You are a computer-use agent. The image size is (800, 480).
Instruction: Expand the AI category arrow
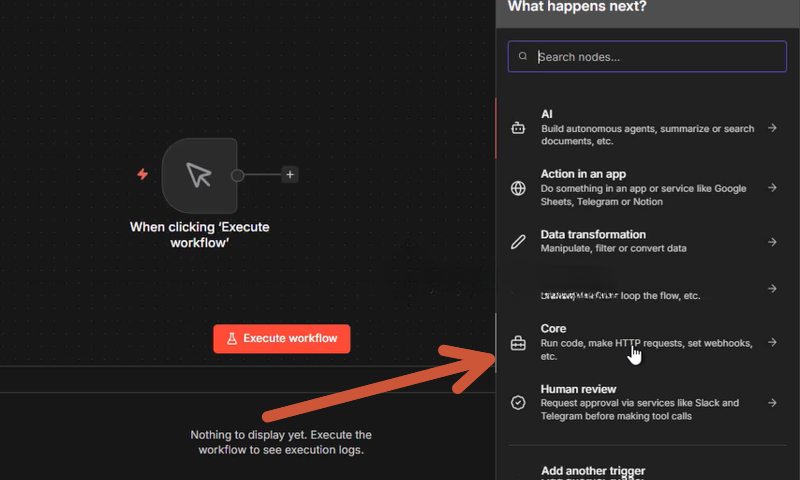click(x=772, y=128)
